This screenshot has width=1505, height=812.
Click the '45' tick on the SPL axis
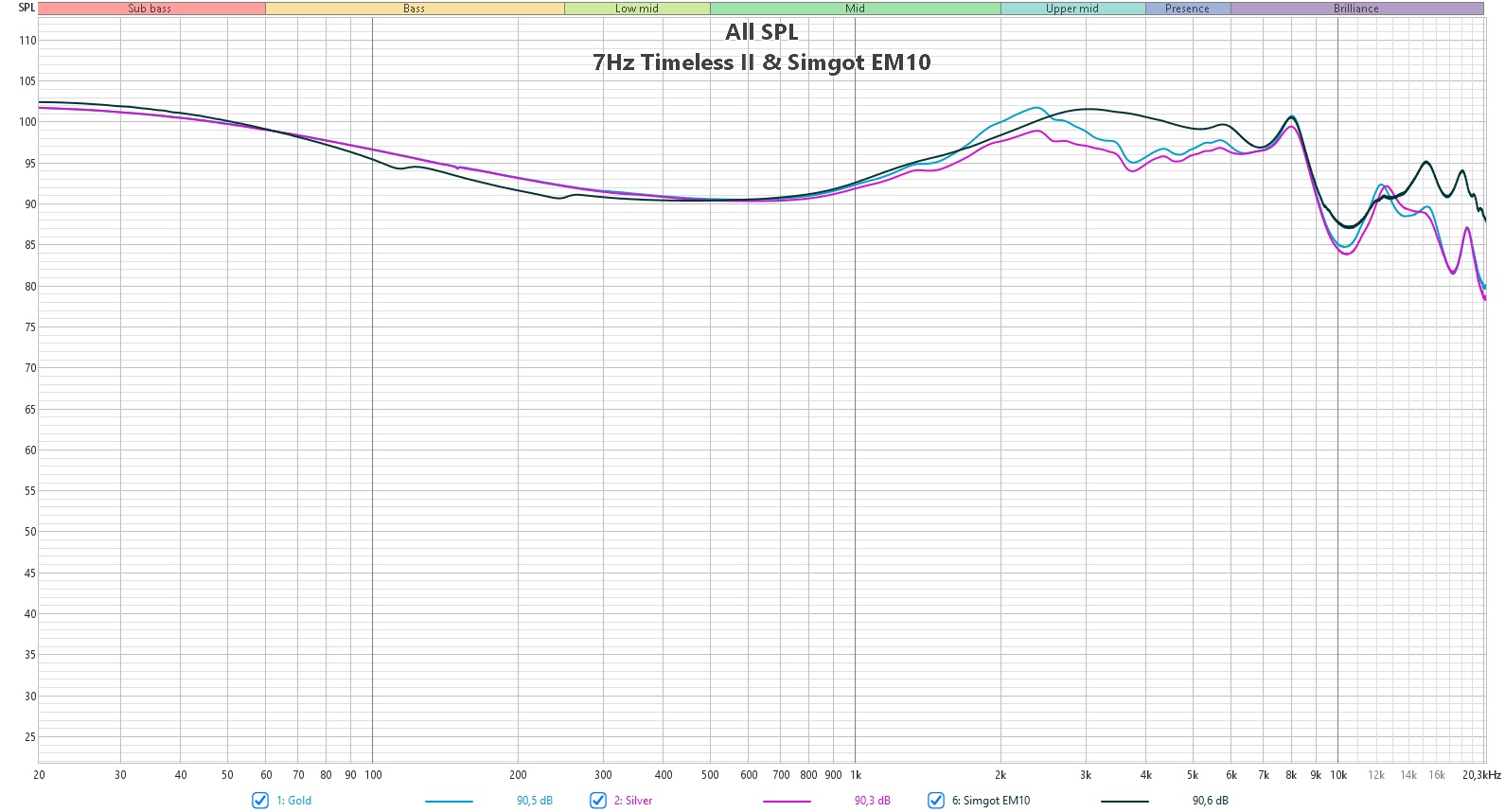tap(30, 574)
